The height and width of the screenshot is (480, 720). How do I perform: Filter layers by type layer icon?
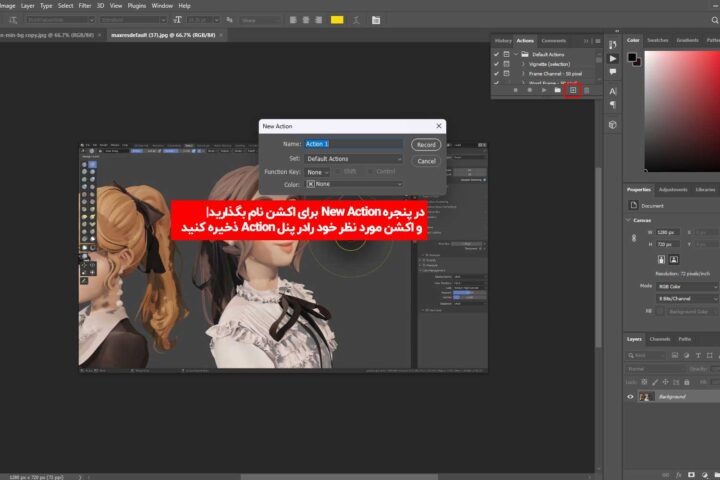[698, 356]
